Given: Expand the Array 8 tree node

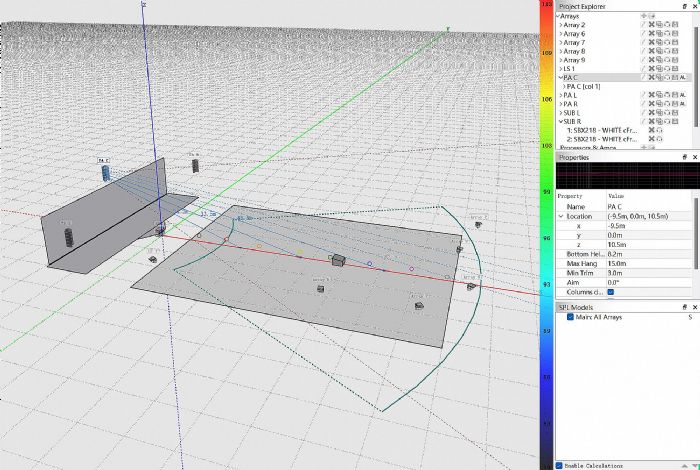Looking at the screenshot, I should (x=560, y=51).
